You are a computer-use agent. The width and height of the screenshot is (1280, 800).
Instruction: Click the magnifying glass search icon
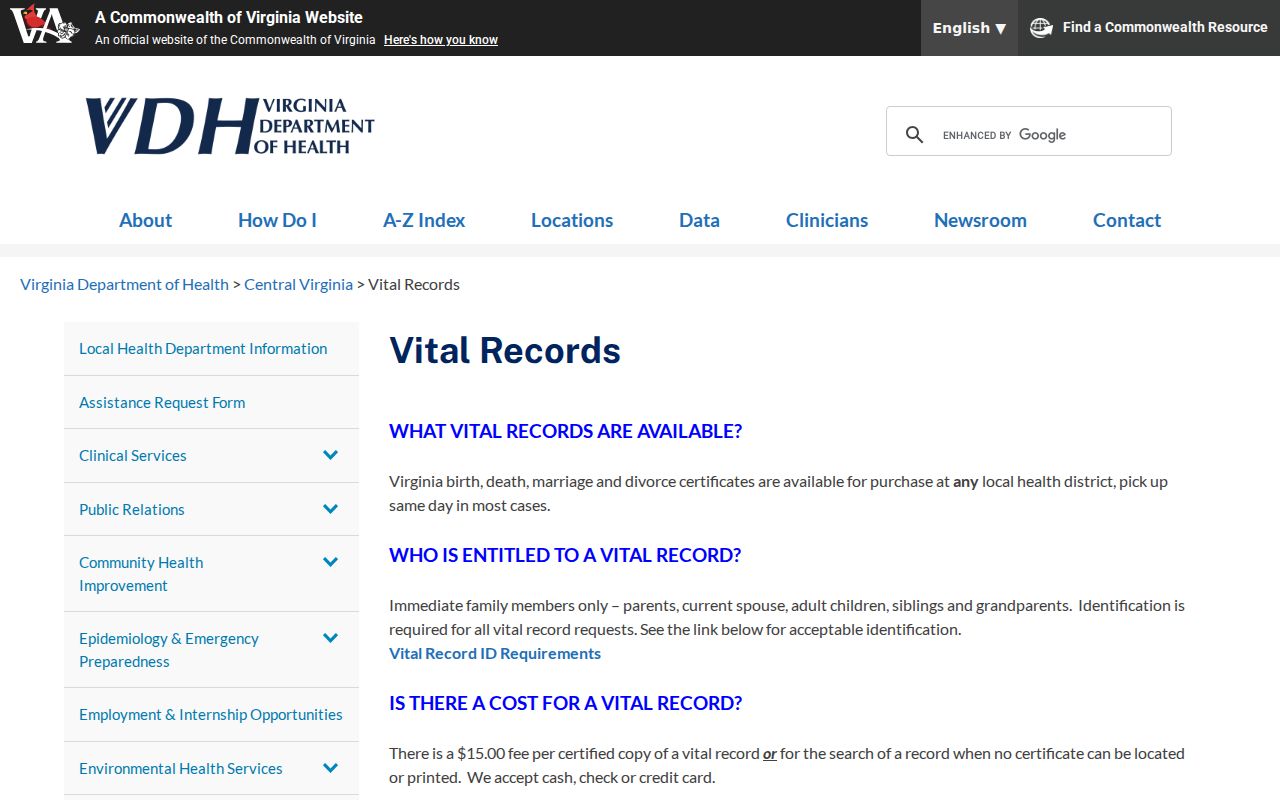coord(914,134)
